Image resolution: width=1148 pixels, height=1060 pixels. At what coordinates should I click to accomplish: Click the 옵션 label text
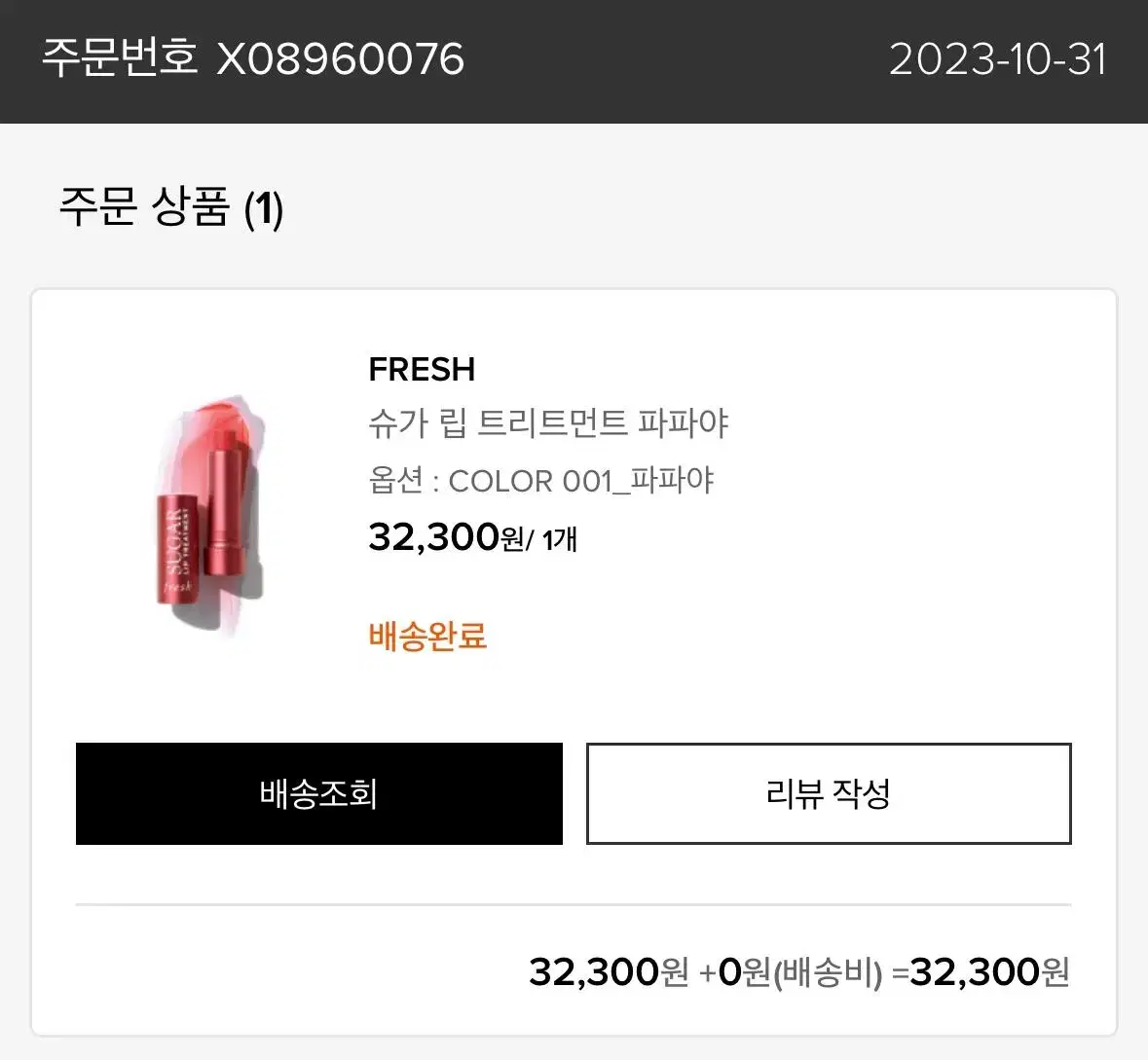(395, 479)
